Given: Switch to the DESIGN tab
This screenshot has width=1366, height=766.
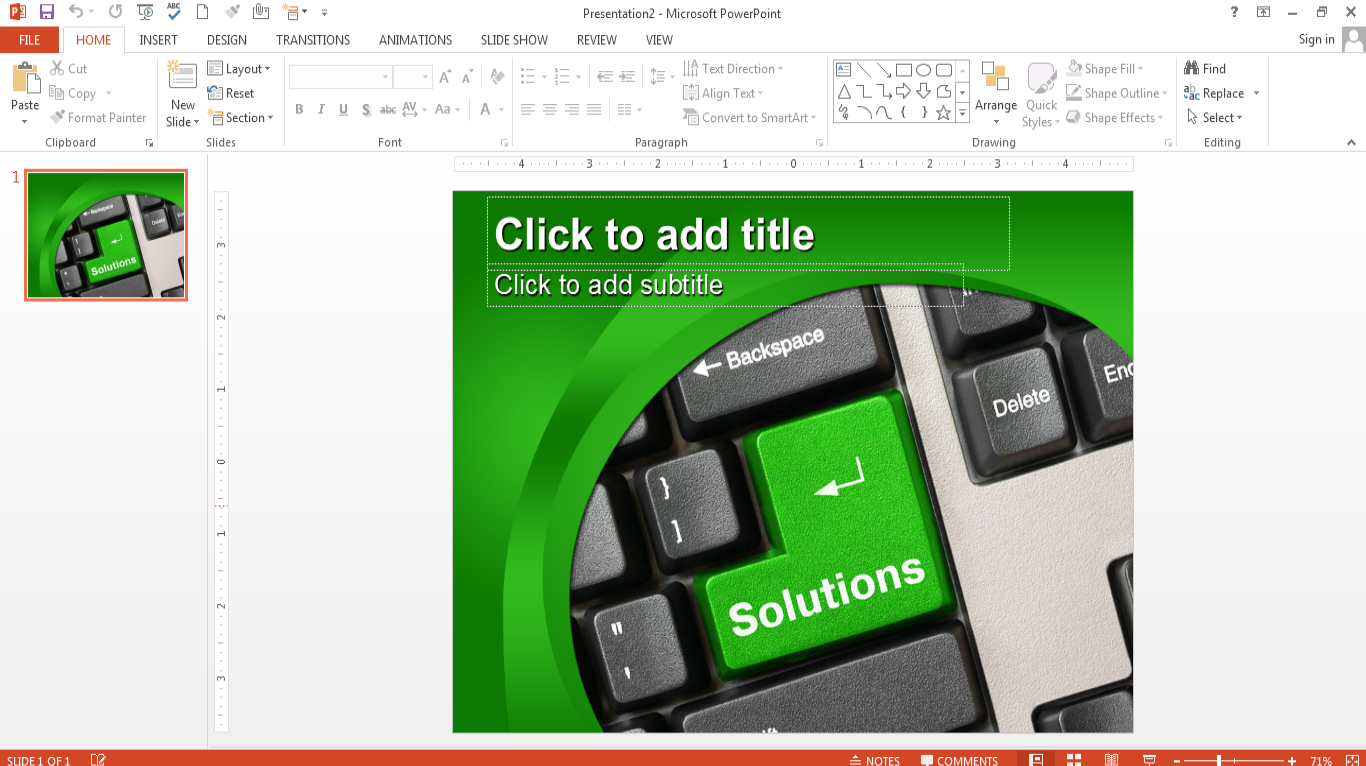Looking at the screenshot, I should point(227,40).
